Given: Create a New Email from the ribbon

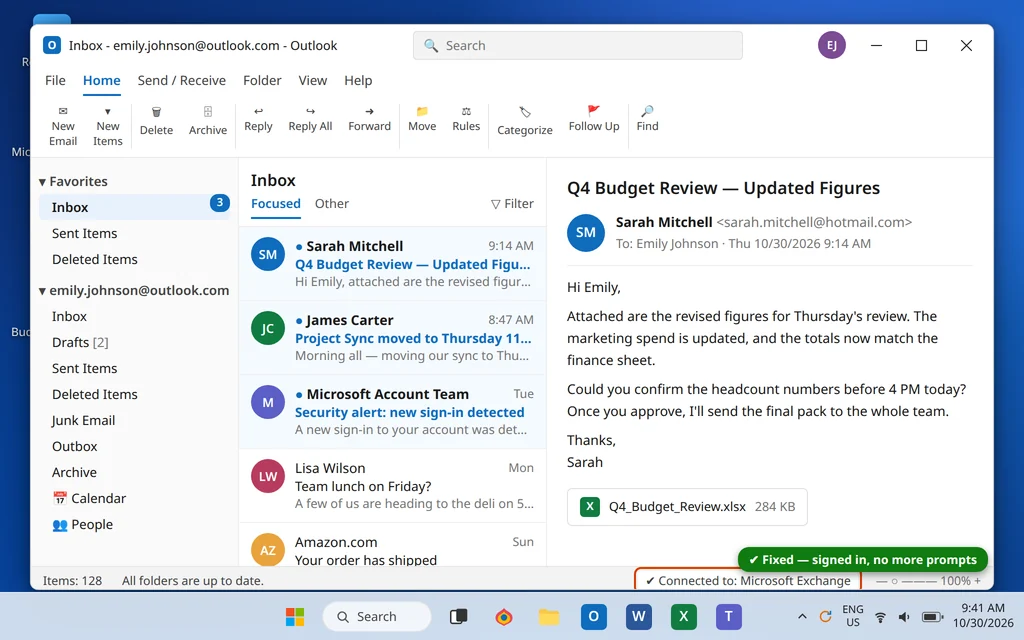Looking at the screenshot, I should (x=63, y=126).
